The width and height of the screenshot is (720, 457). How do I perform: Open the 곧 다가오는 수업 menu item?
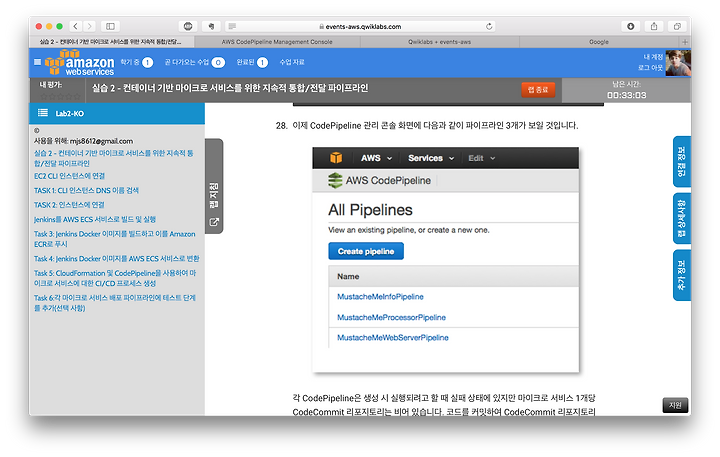tap(195, 62)
